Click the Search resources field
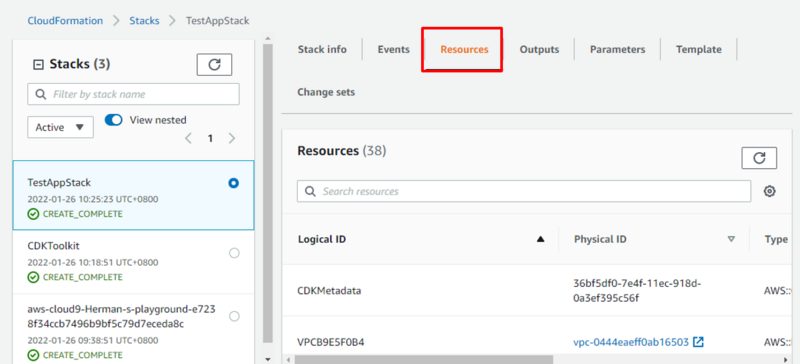The image size is (800, 364). (524, 191)
